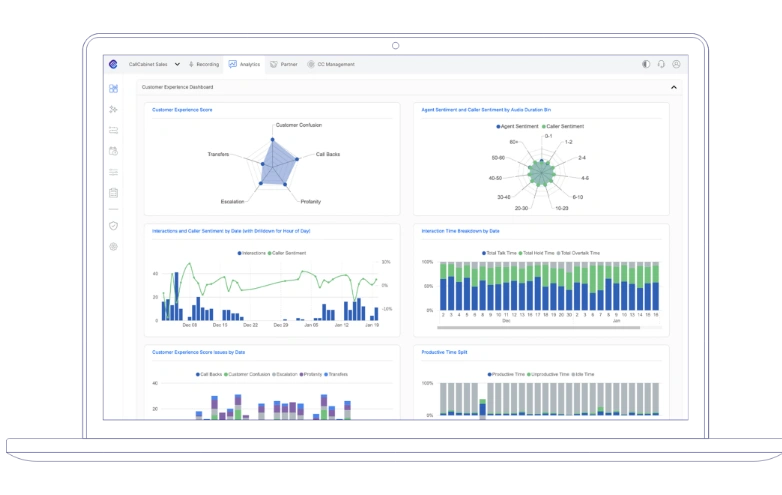Image resolution: width=782 pixels, height=495 pixels.
Task: Click the clipboard icon in left sidebar
Action: 113,192
